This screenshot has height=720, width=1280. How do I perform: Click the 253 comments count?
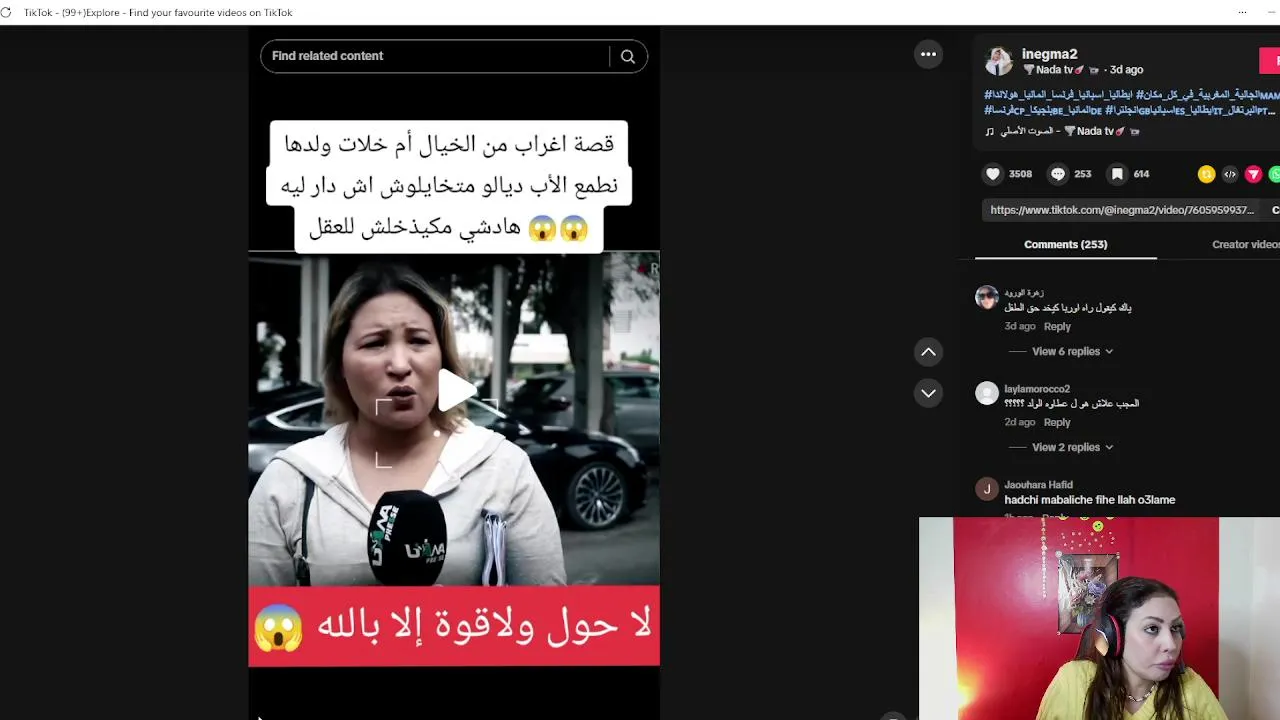pos(1082,174)
